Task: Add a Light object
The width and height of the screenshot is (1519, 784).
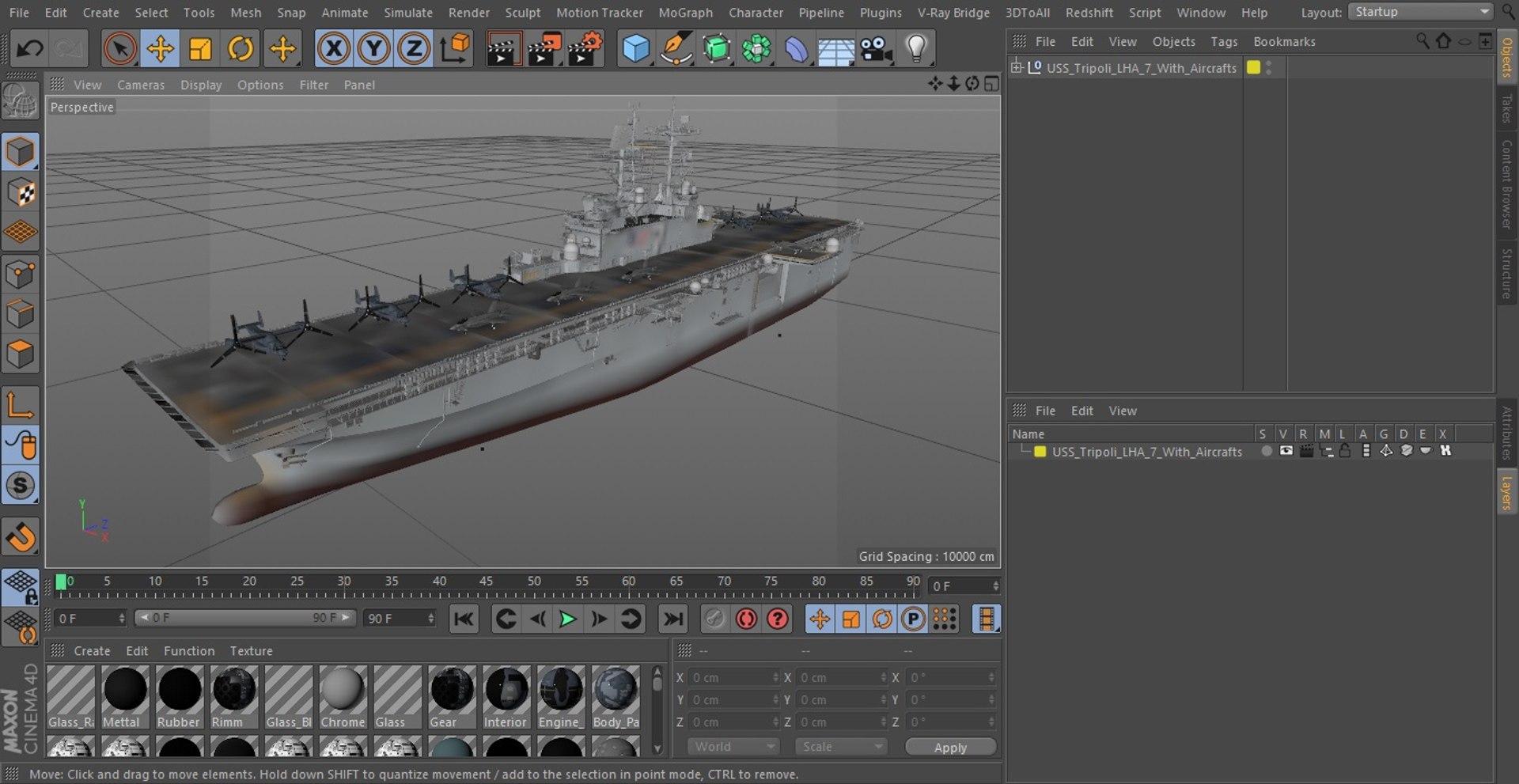Action: 916,49
